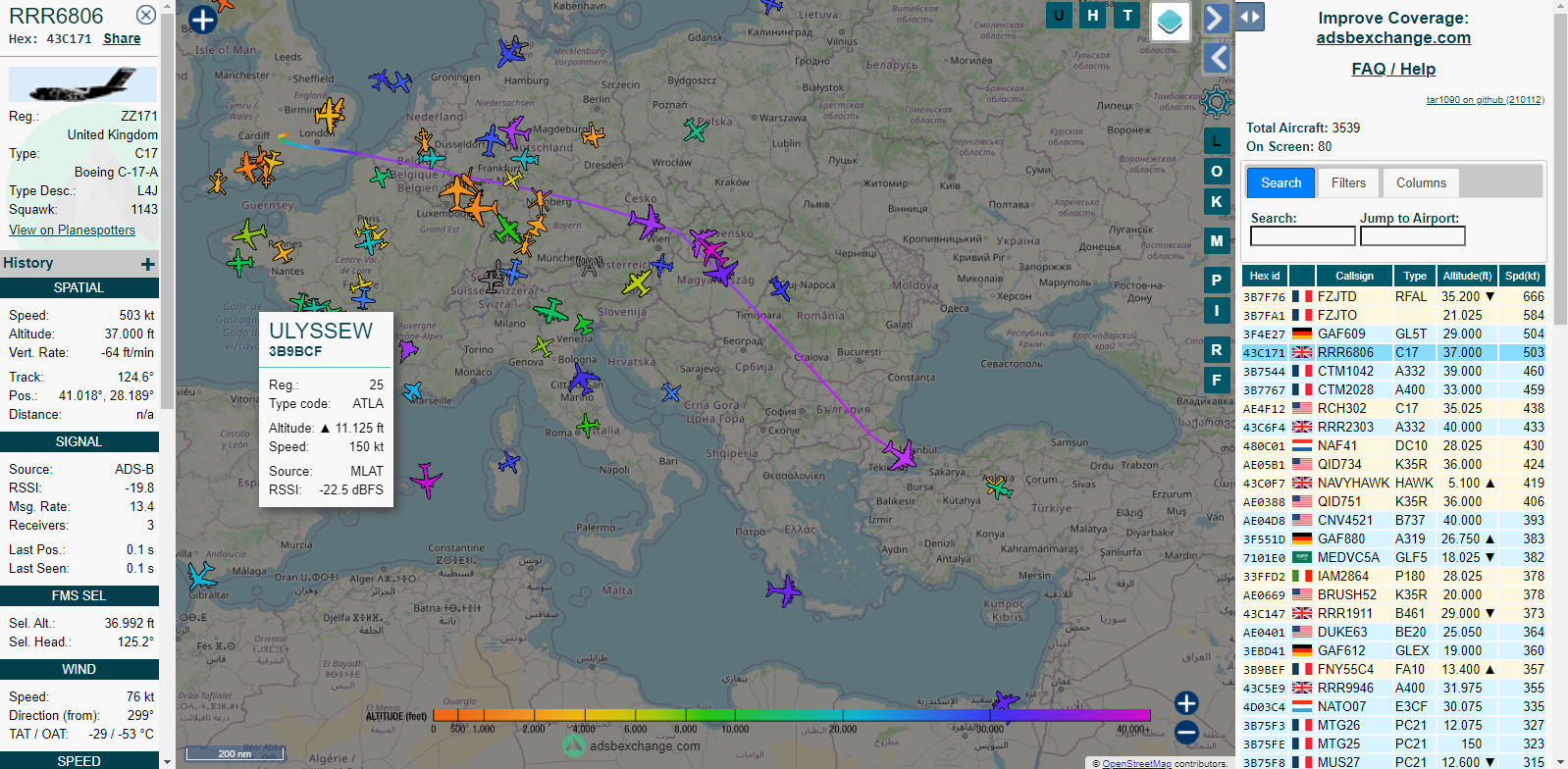Open the tar1090 on github link
The image size is (1568, 769).
1485,100
